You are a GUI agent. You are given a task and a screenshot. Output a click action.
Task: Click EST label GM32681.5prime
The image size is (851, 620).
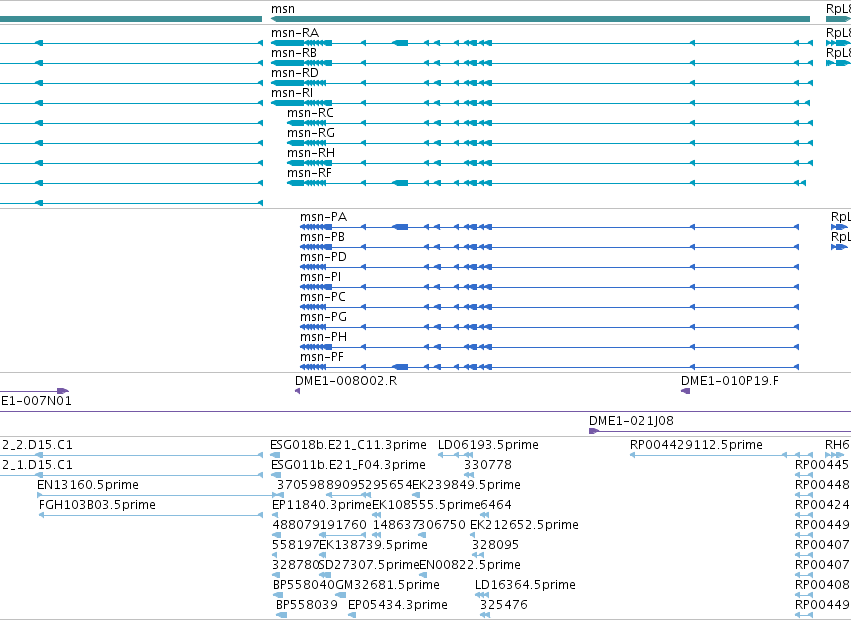[x=387, y=586]
